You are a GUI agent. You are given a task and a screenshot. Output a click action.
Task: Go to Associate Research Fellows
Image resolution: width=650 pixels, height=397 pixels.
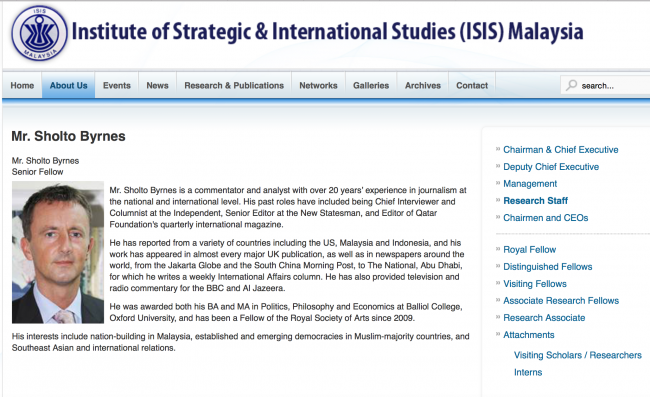point(561,300)
